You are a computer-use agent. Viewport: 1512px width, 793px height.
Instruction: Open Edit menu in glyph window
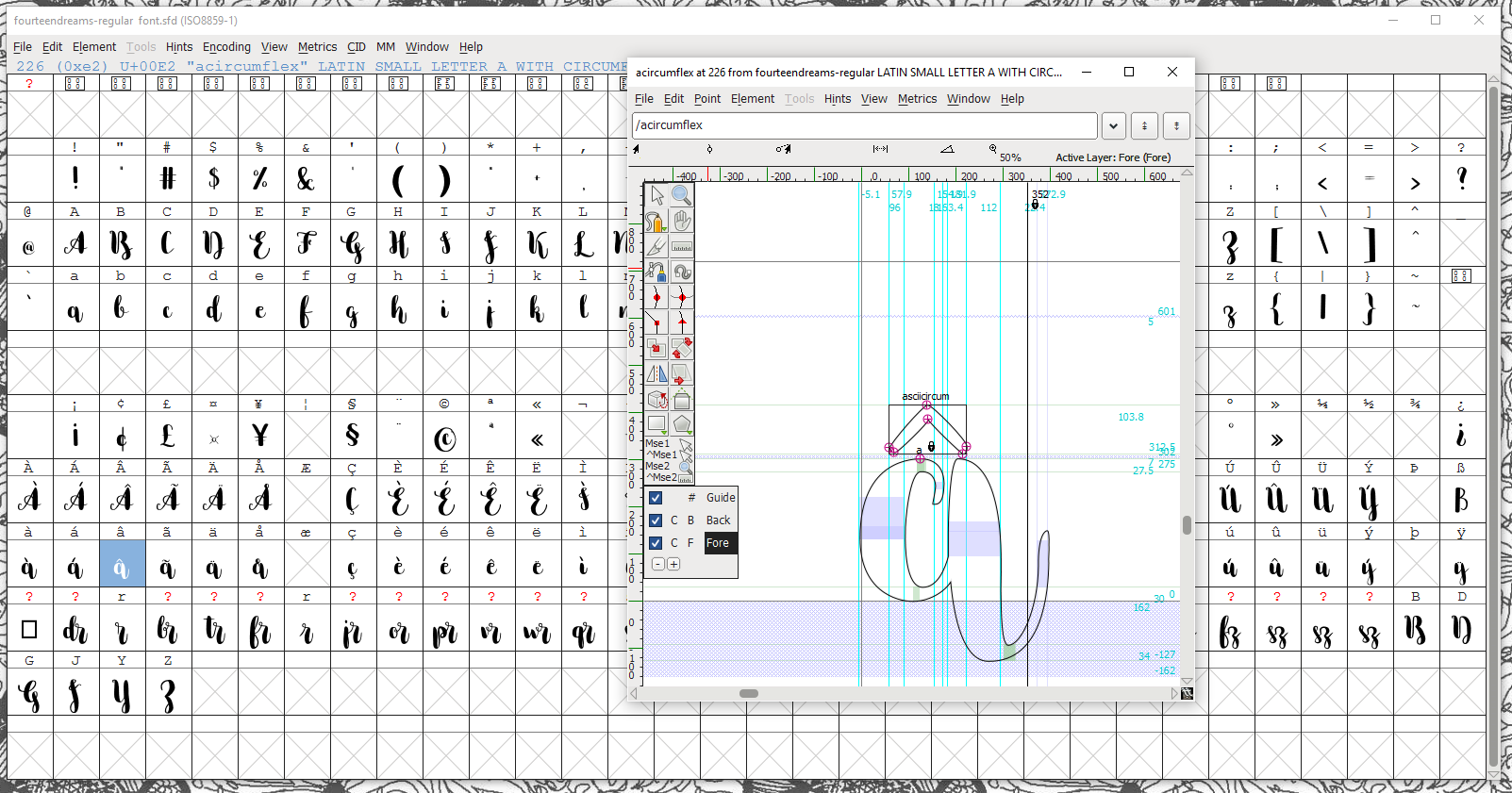tap(674, 99)
